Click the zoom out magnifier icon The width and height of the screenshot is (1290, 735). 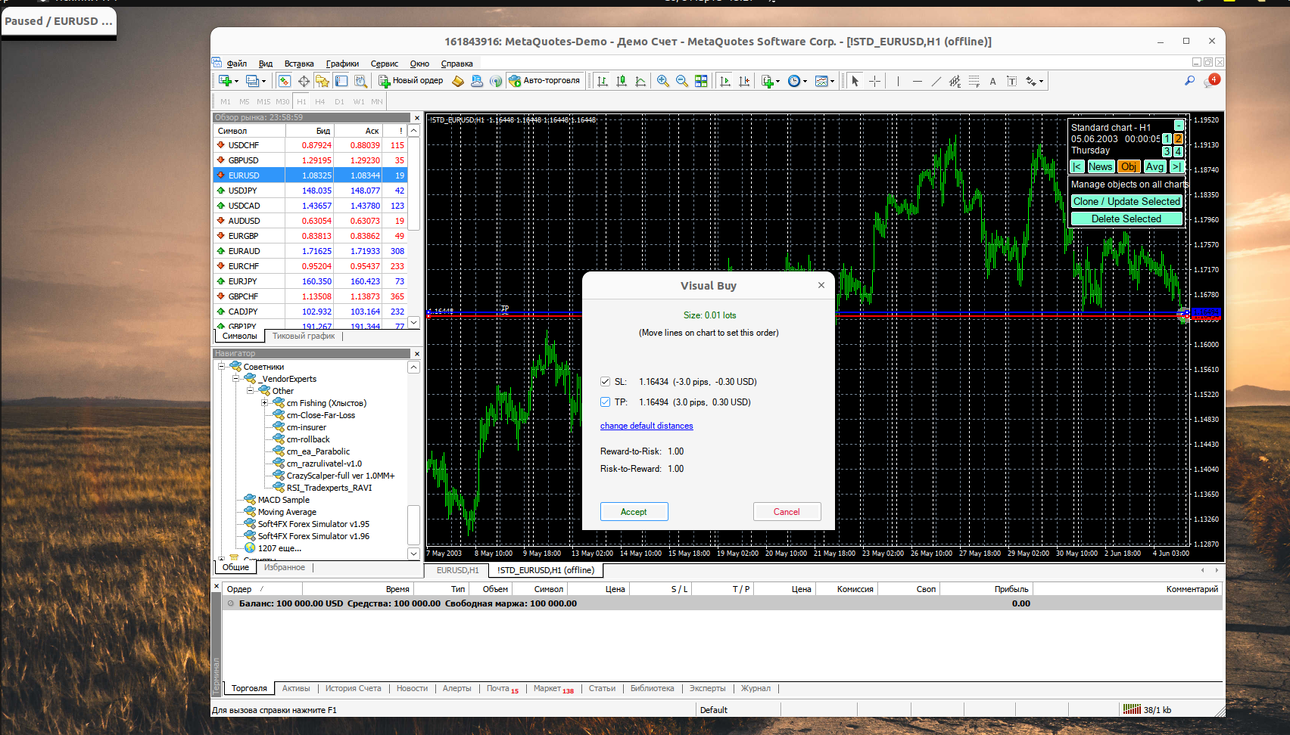681,81
